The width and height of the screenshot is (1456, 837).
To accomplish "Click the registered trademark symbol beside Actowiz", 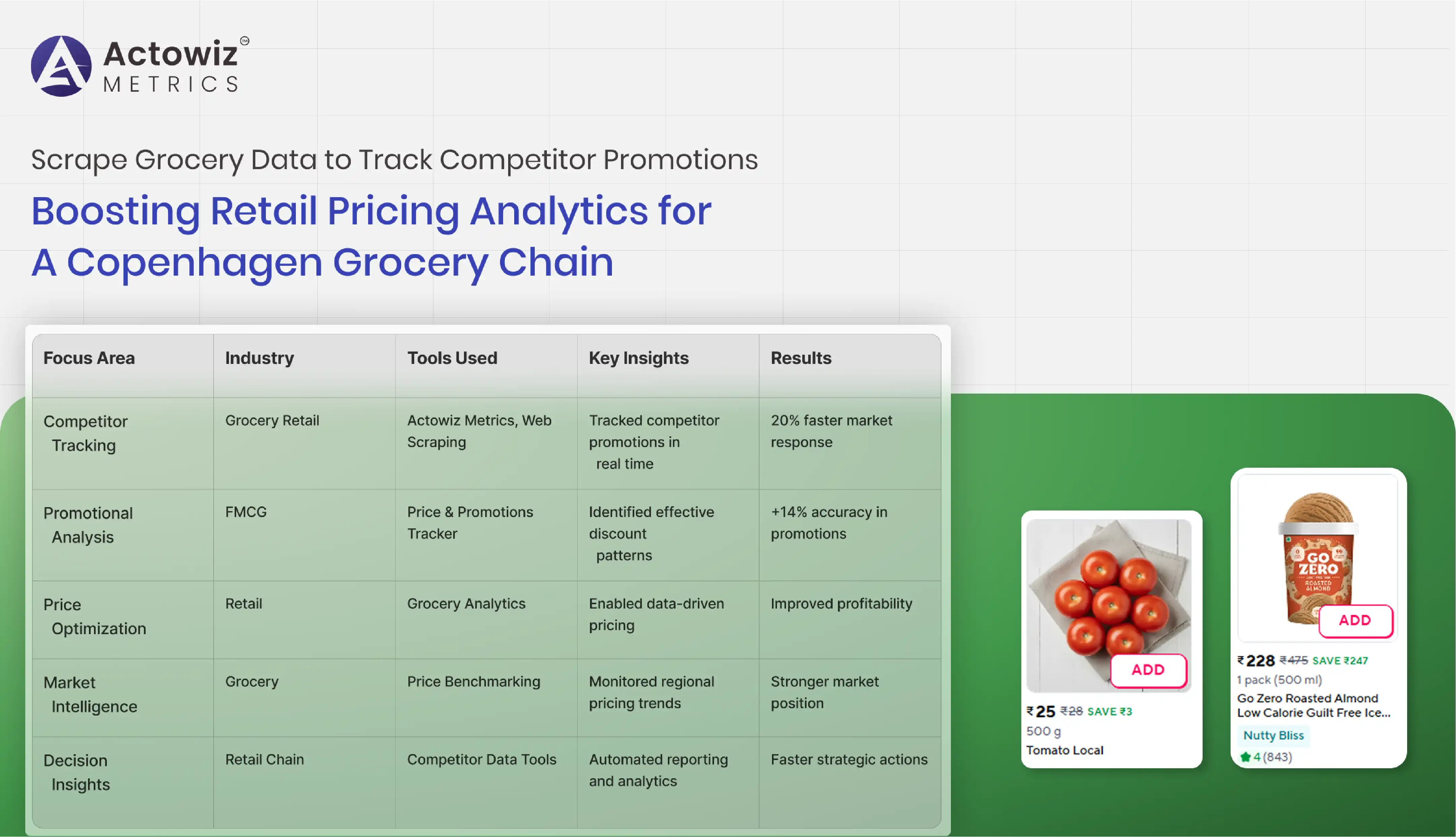I will [x=244, y=41].
